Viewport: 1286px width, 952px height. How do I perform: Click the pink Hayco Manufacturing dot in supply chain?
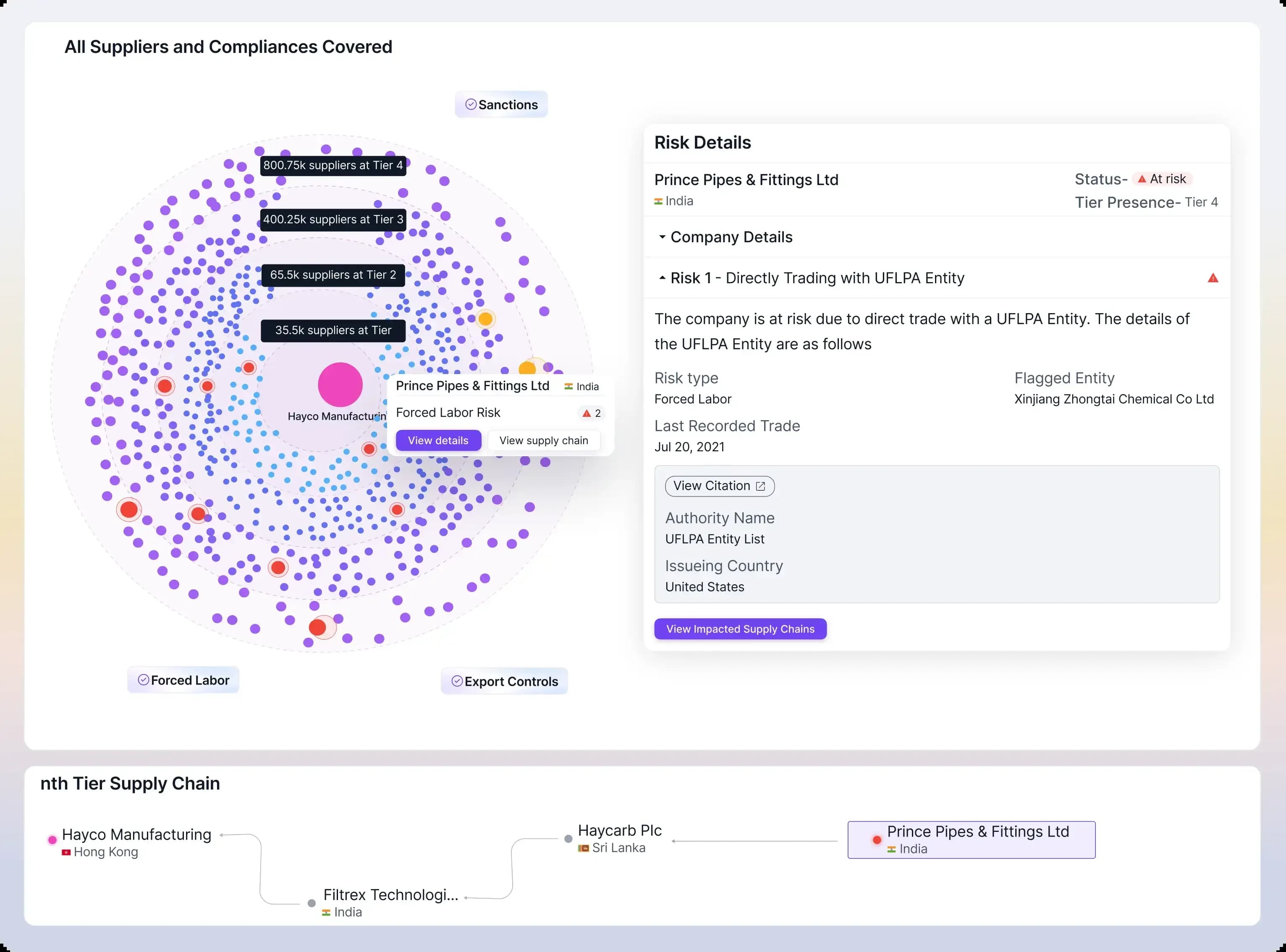coord(52,840)
